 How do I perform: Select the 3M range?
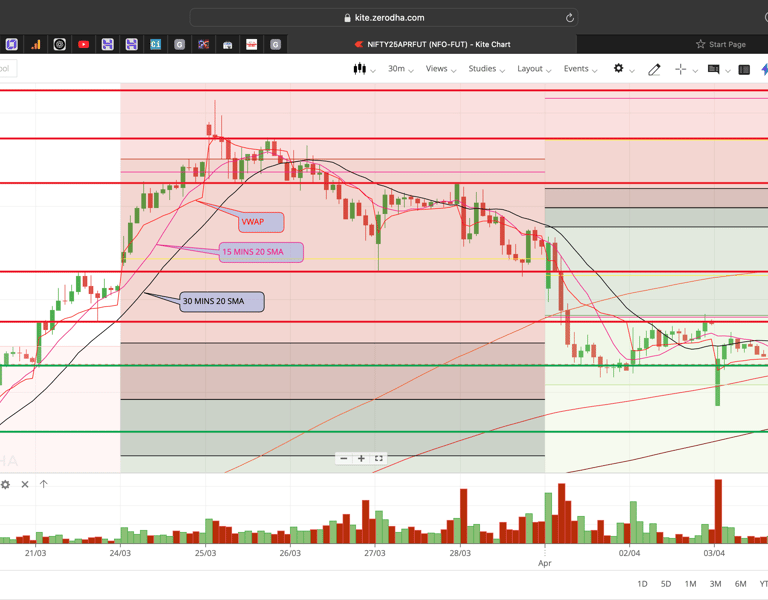coord(716,584)
